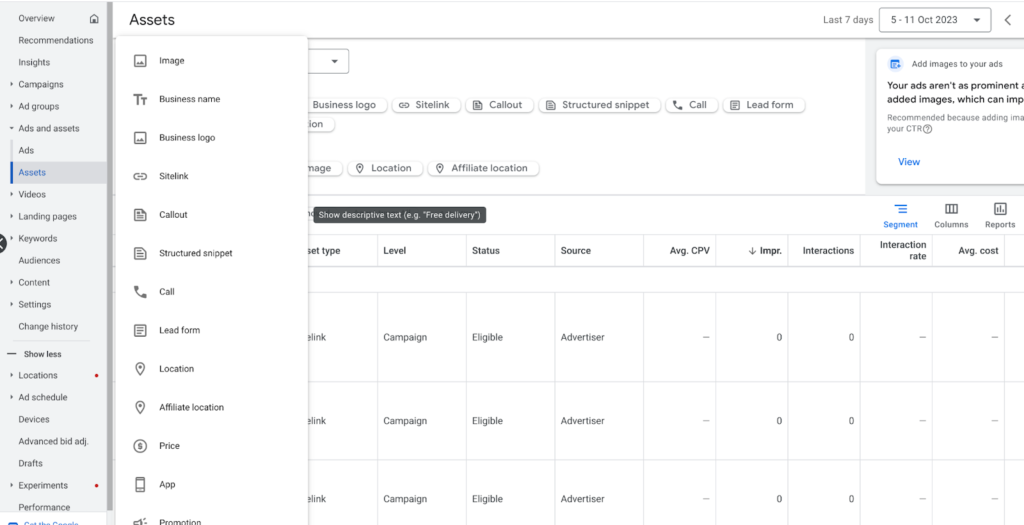Screen dimensions: 1024x525
Task: Click the Sitelink chain icon in the menu
Action: [x=140, y=176]
